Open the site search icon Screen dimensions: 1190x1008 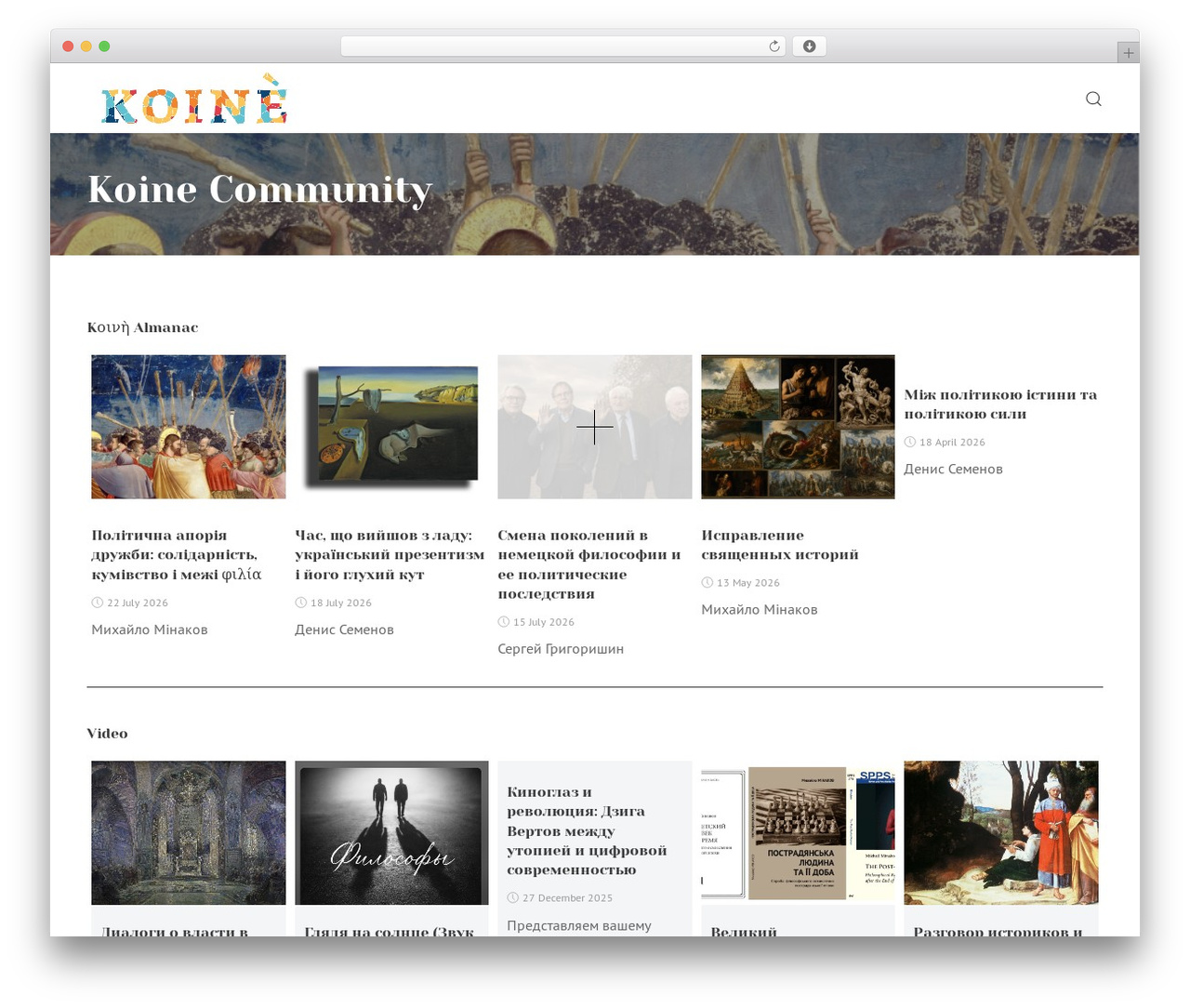tap(1093, 99)
